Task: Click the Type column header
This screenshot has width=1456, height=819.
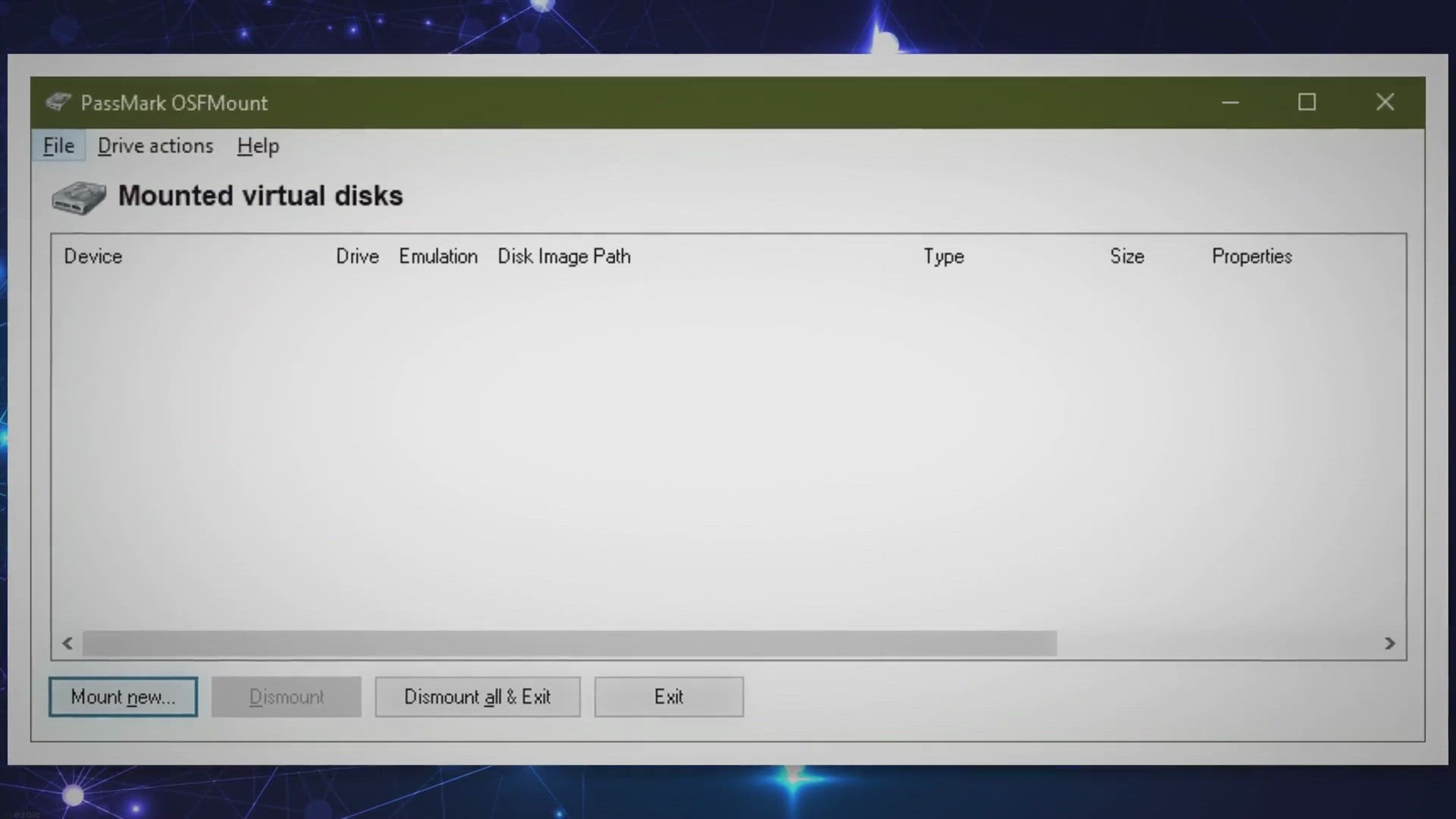Action: [x=943, y=256]
